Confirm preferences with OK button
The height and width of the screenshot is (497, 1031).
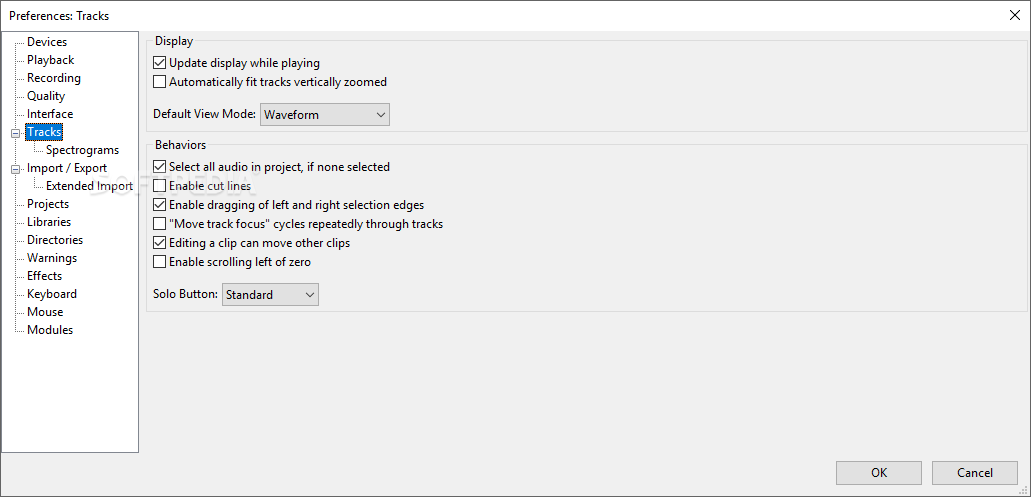pyautogui.click(x=879, y=473)
